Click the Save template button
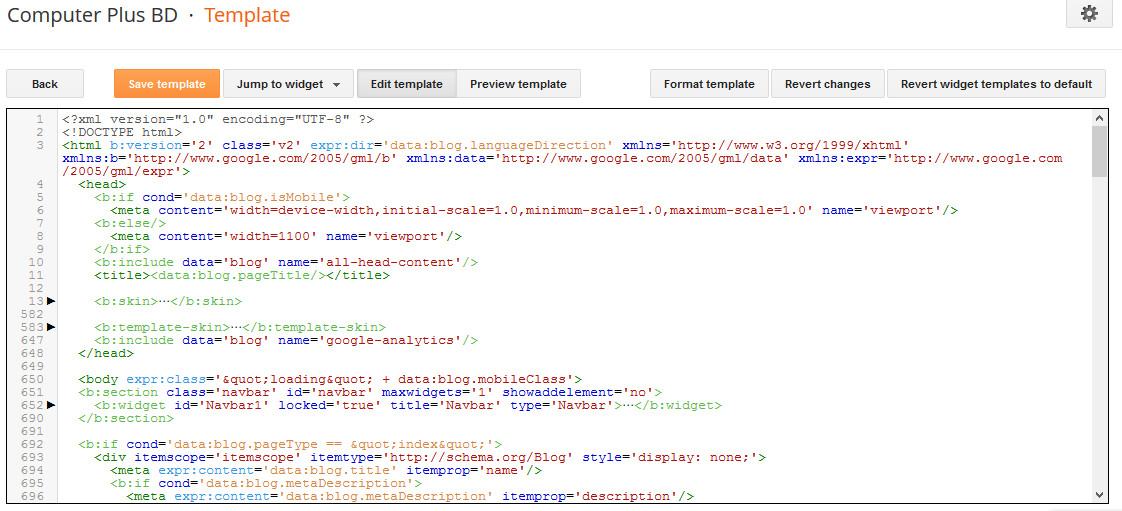This screenshot has height=511, width=1122. point(167,84)
